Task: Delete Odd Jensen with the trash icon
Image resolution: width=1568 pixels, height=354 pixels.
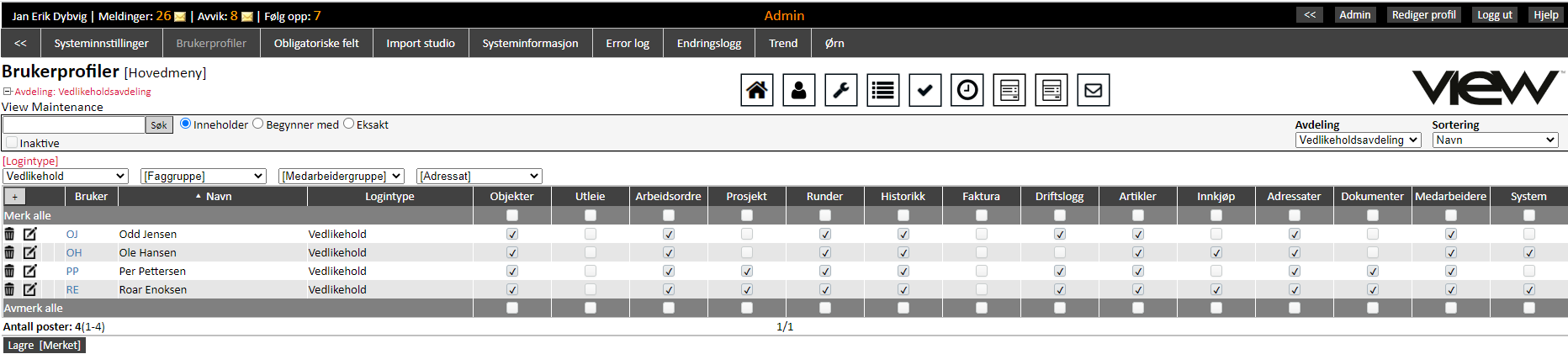Action: click(x=9, y=234)
